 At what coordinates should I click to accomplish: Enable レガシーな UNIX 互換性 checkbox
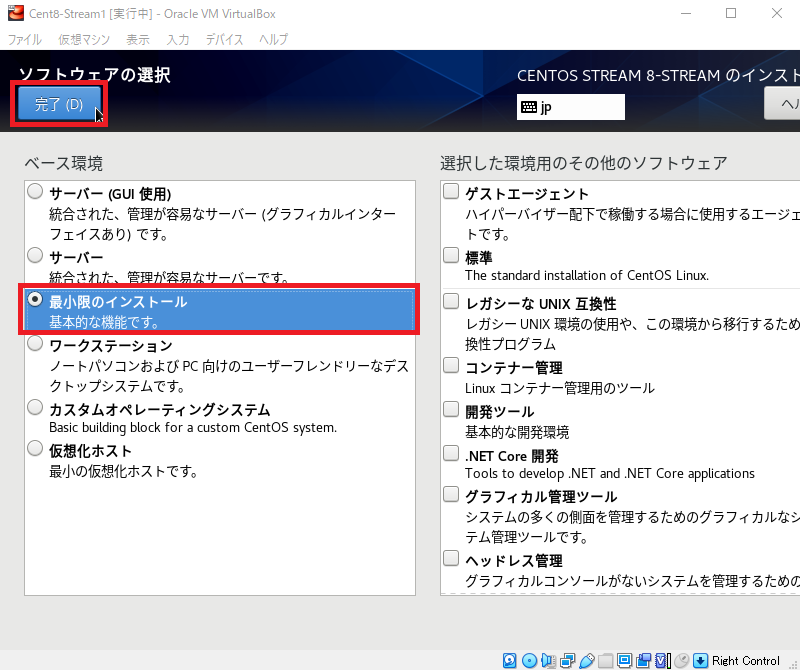(451, 301)
